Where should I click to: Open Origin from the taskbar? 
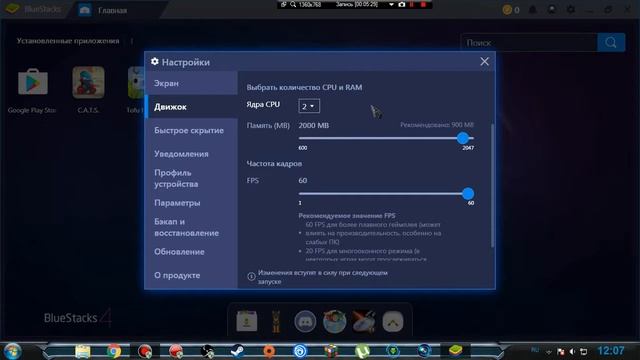(269, 351)
